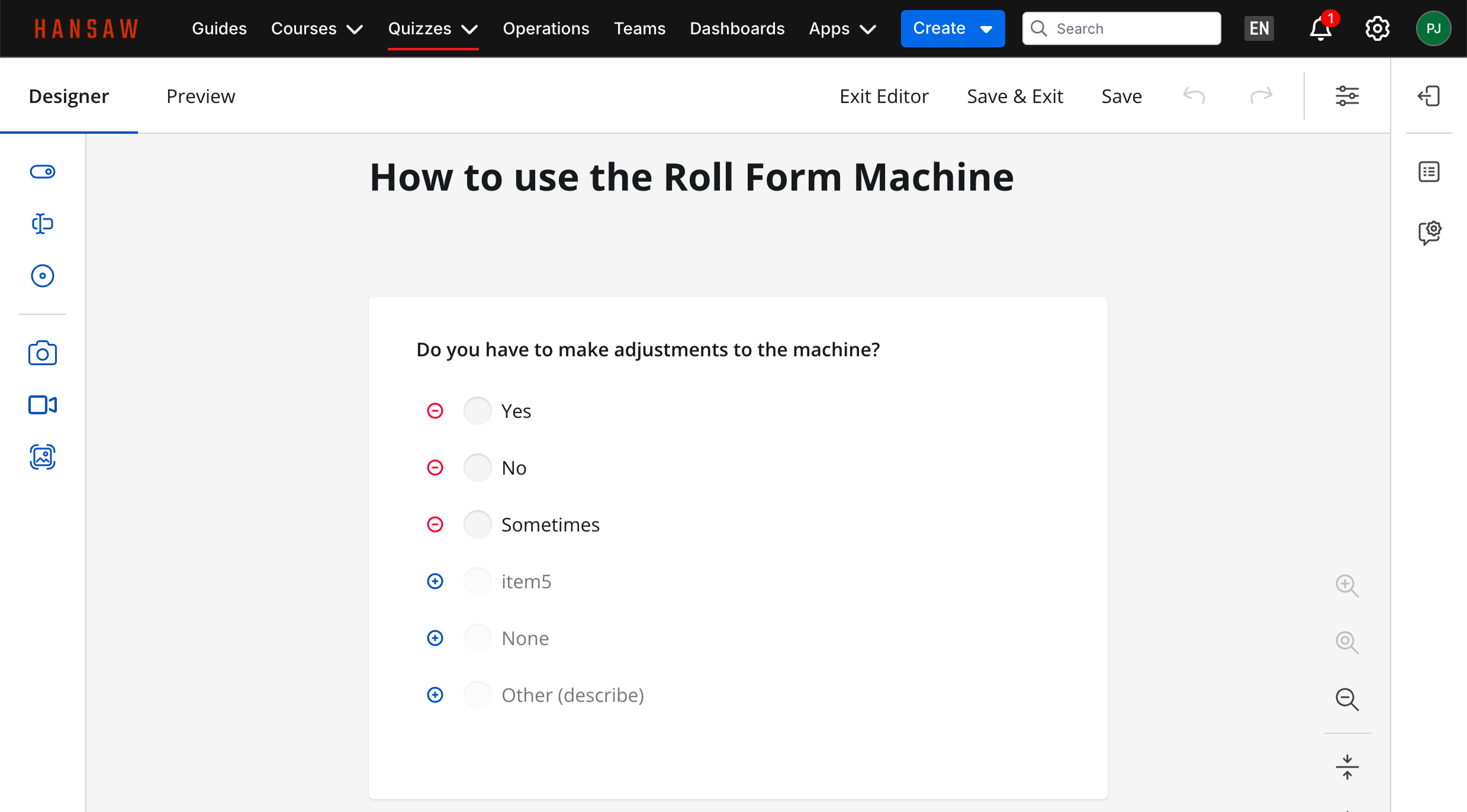Select the item5 radio button
This screenshot has height=812, width=1467.
click(477, 581)
